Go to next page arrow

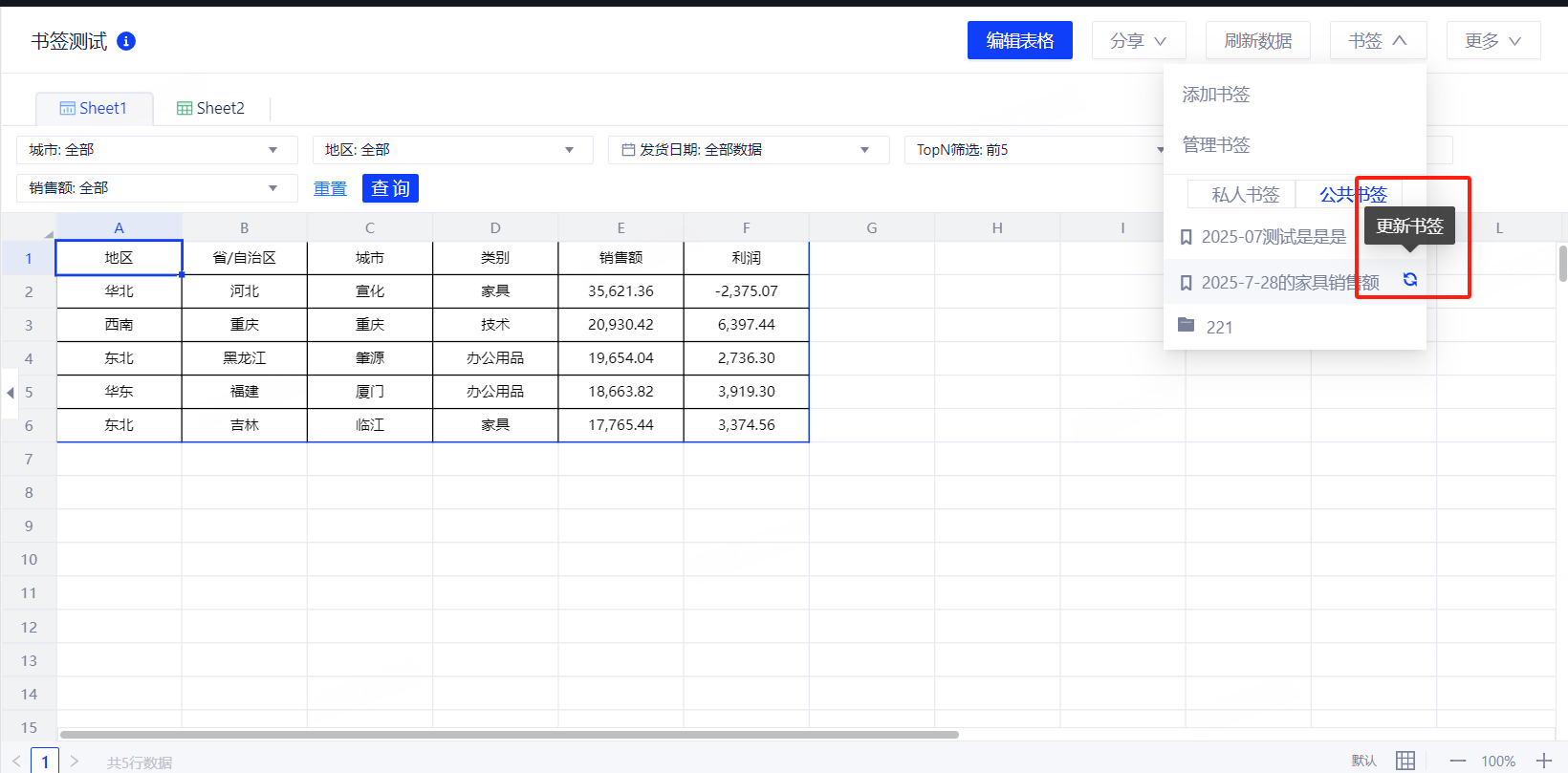[x=75, y=762]
